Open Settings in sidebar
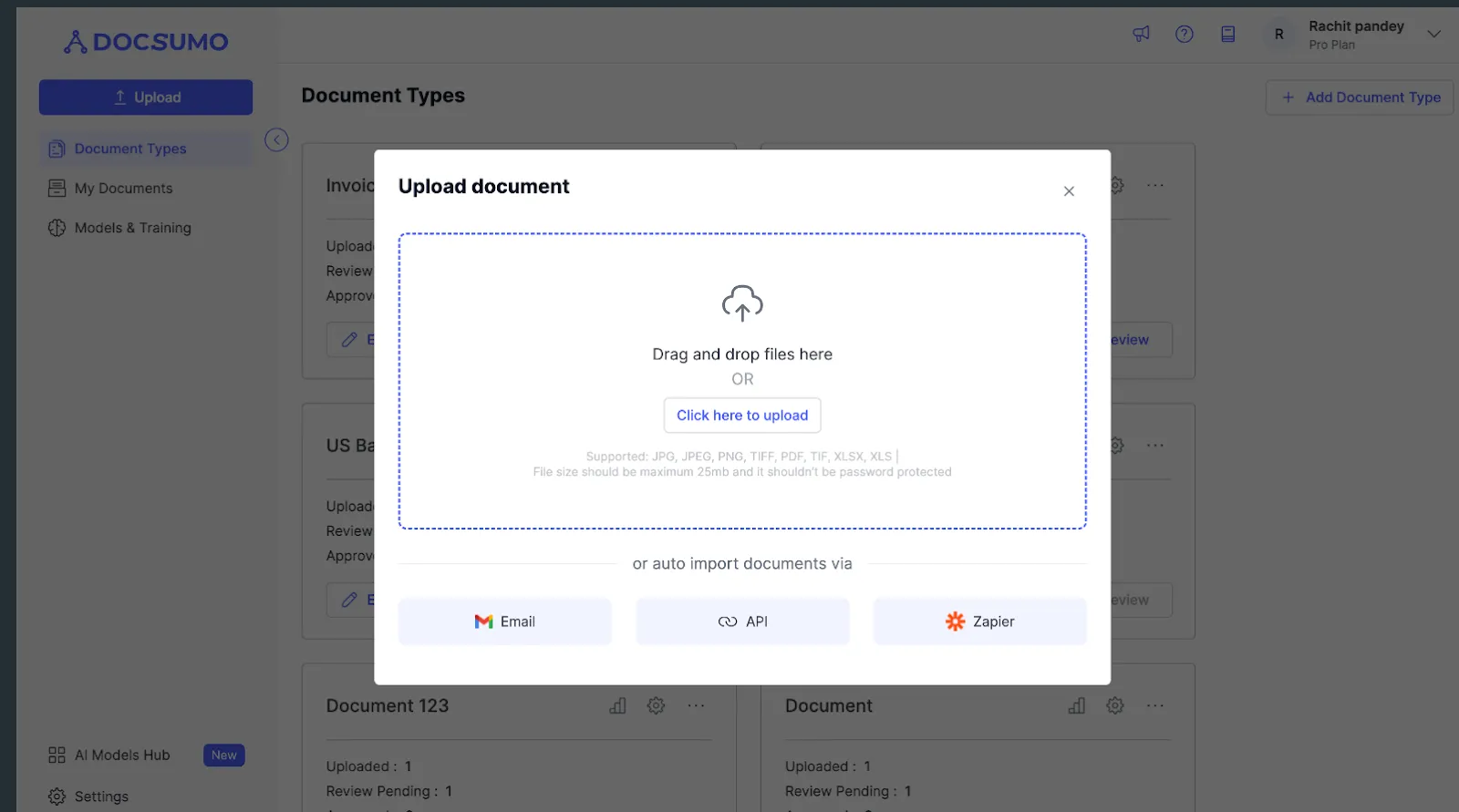The height and width of the screenshot is (812, 1459). [88, 797]
